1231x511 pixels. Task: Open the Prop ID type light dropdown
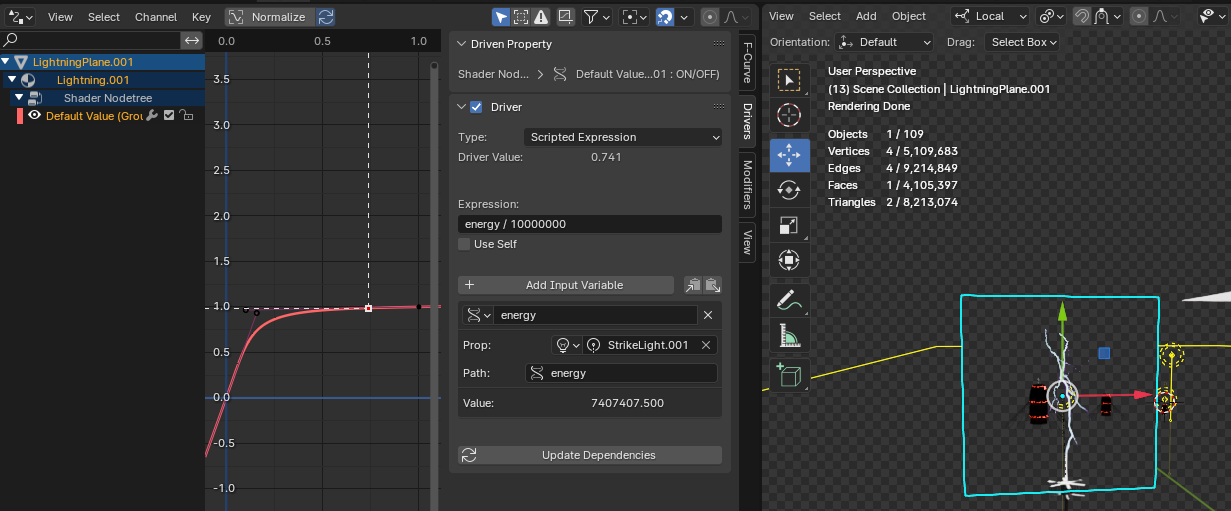[x=568, y=345]
